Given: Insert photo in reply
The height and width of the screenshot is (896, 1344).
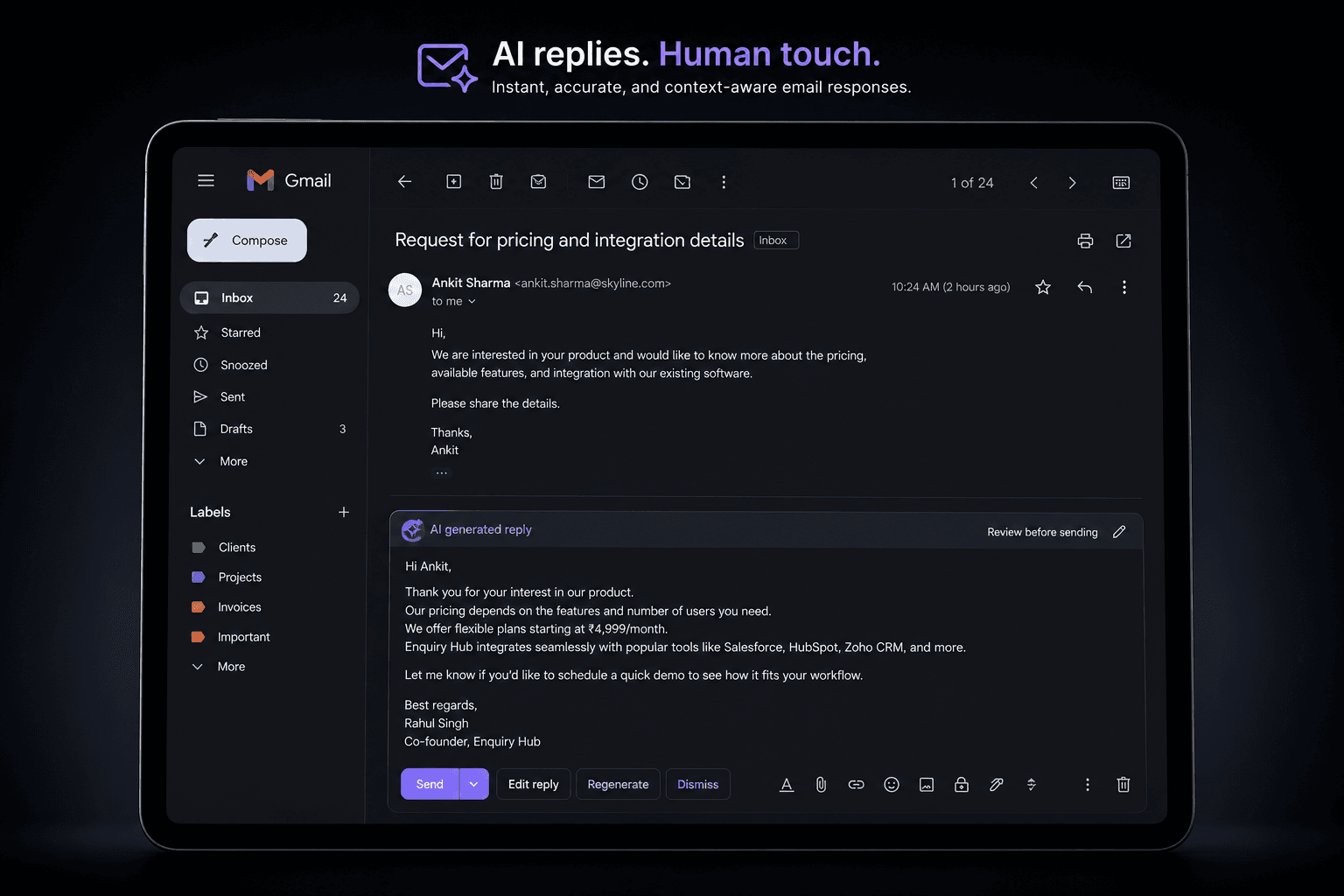Looking at the screenshot, I should coord(927,785).
